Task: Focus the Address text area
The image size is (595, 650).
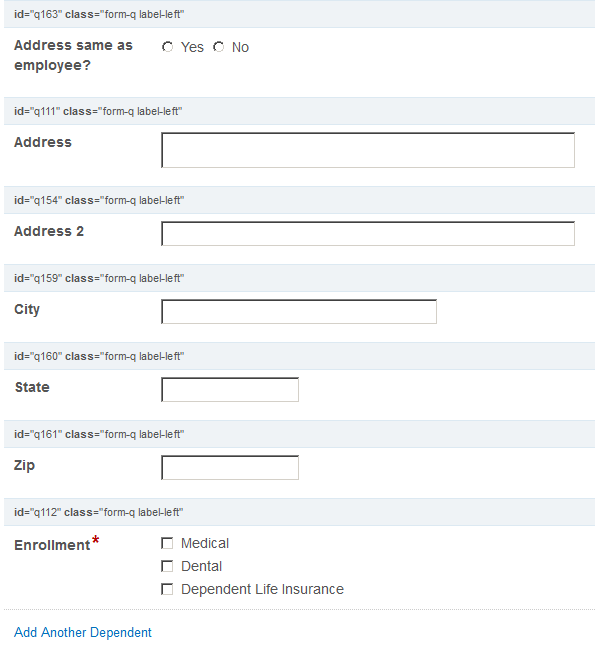Action: [x=368, y=150]
